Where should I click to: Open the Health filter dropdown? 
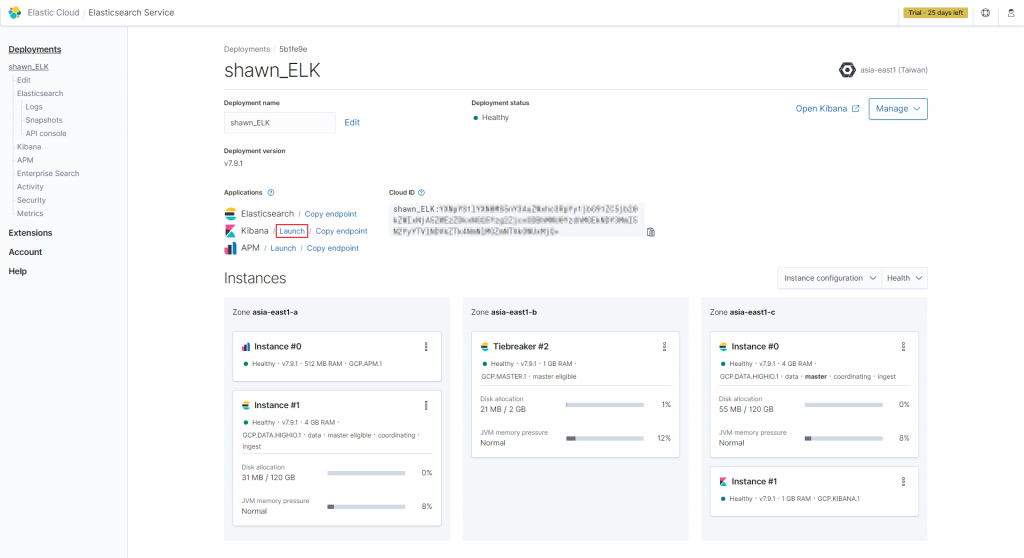pos(904,278)
